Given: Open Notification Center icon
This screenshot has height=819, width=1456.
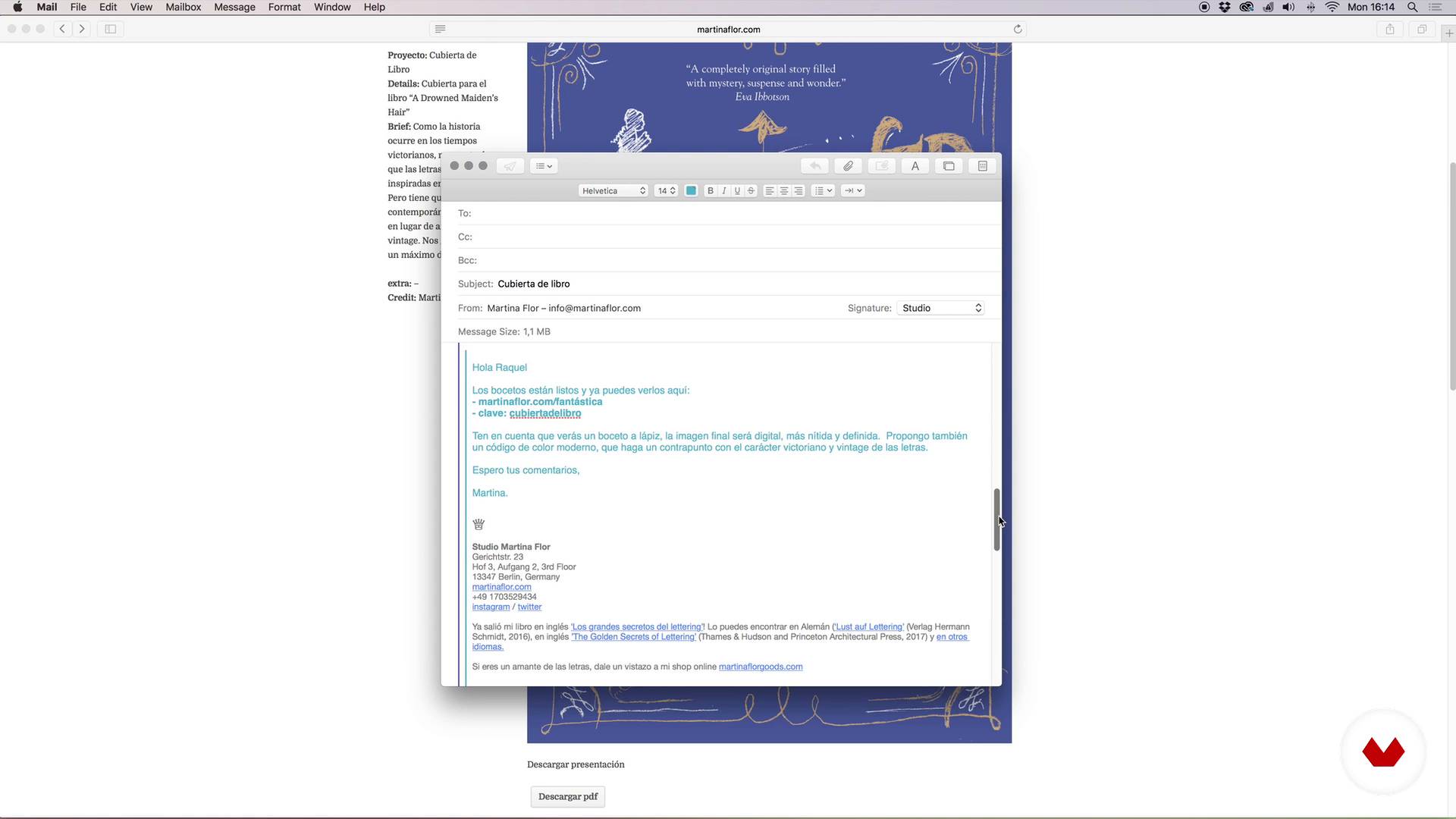Looking at the screenshot, I should coord(1435,7).
